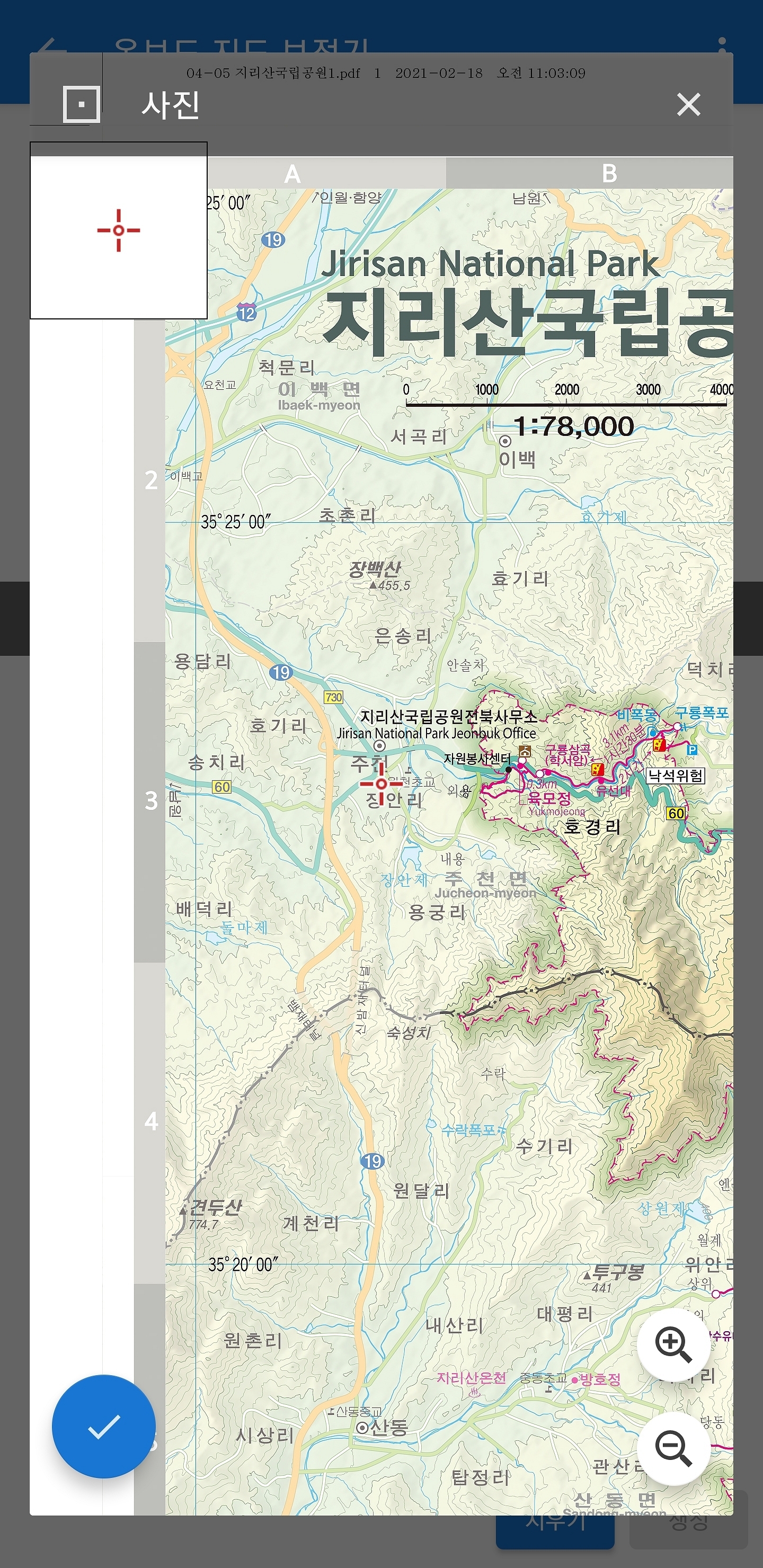This screenshot has height=1568, width=763.
Task: Tap the route 730 road shield
Action: click(334, 697)
